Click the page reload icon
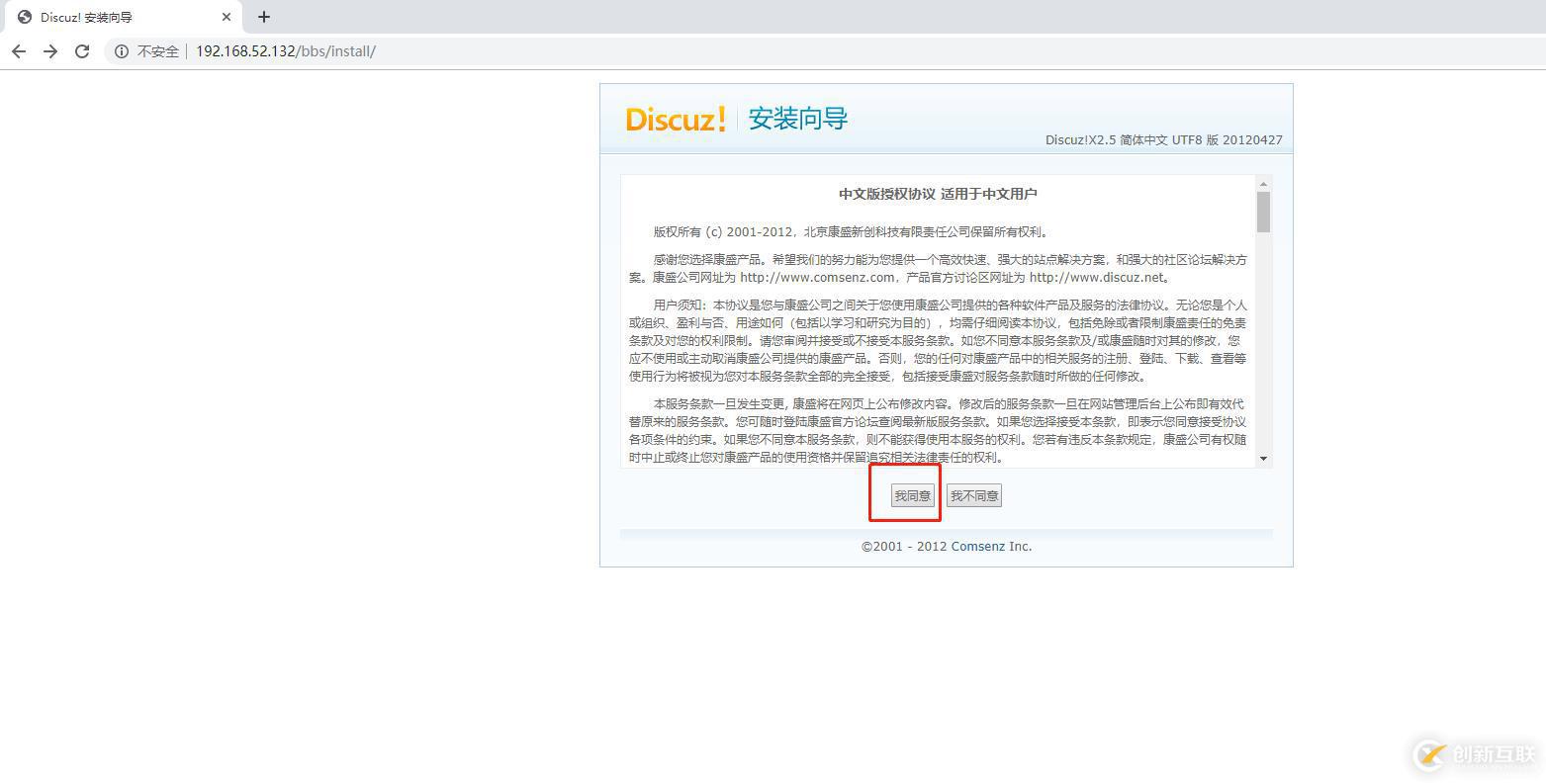Viewport: 1546px width, 784px height. click(x=83, y=50)
